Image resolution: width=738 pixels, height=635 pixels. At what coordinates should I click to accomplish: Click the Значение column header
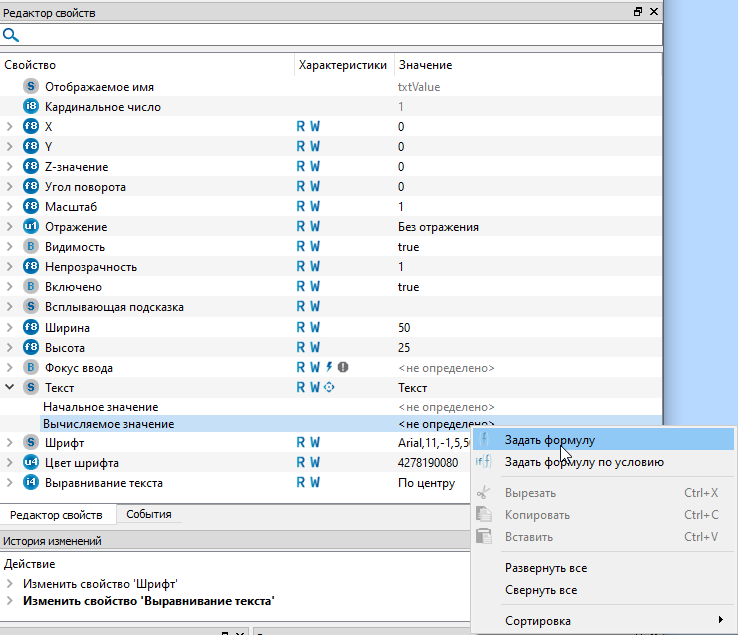point(426,65)
